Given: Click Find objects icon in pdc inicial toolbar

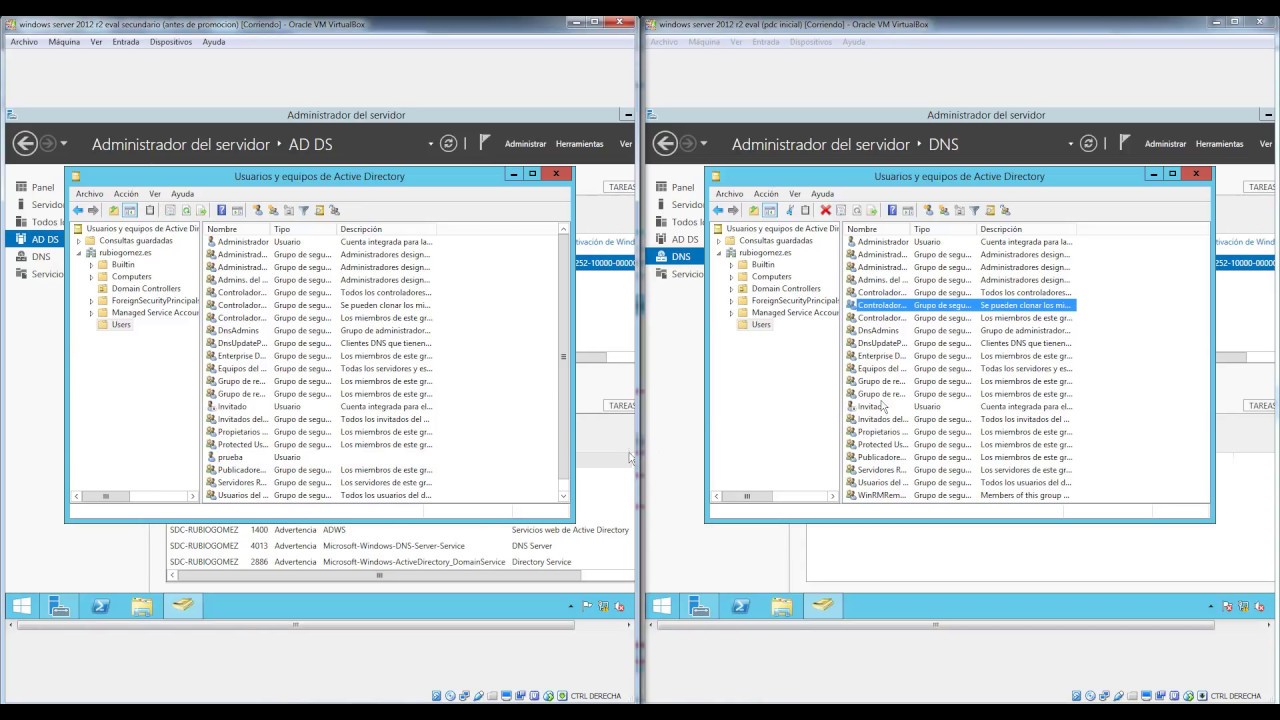Looking at the screenshot, I should pos(990,210).
